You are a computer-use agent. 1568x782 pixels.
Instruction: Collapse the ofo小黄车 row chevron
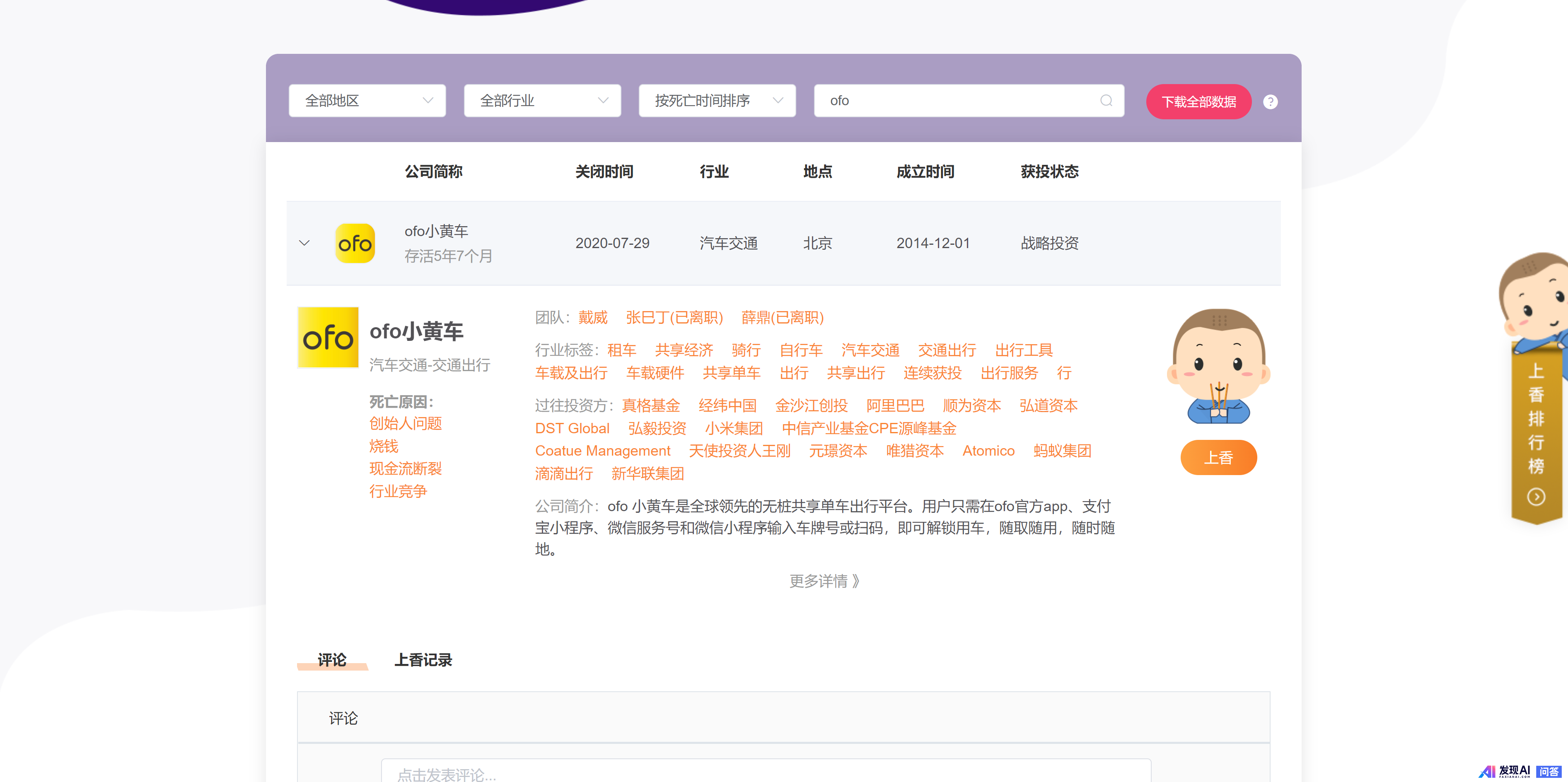pyautogui.click(x=304, y=244)
